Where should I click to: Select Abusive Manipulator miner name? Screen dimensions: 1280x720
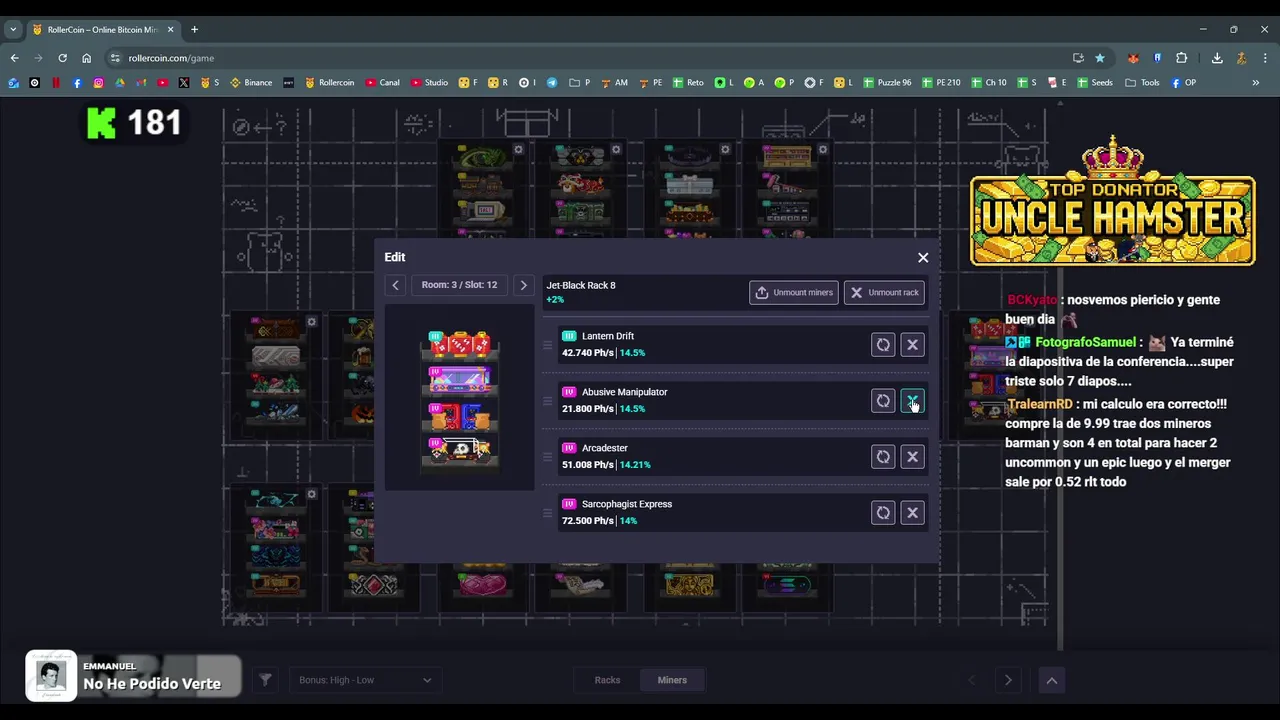(x=625, y=392)
